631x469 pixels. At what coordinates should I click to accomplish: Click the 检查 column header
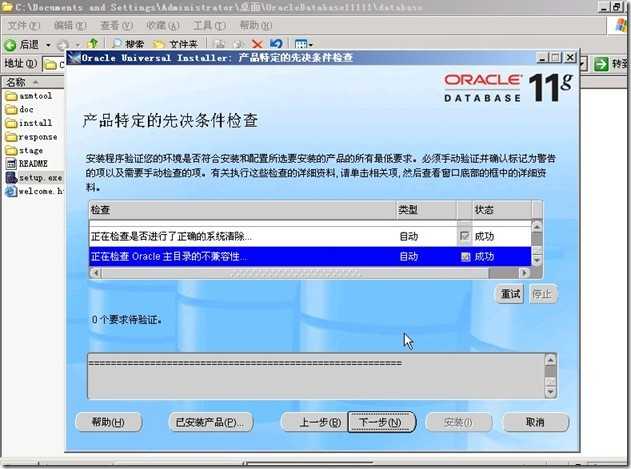tap(242, 210)
